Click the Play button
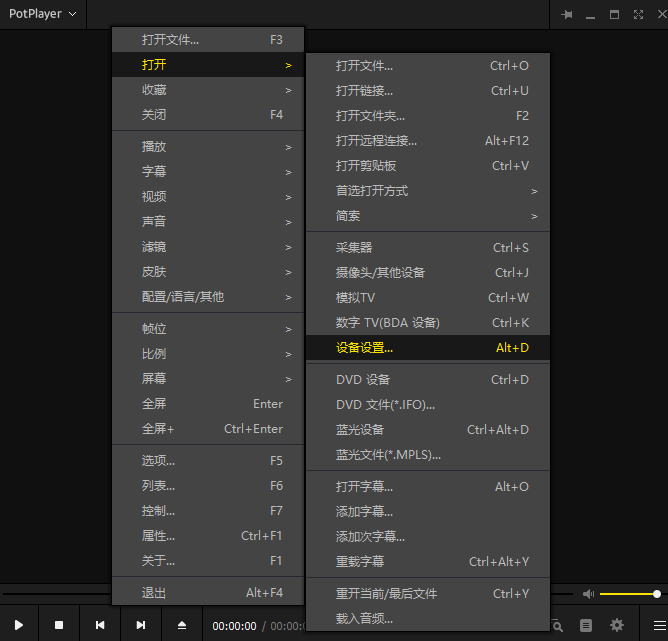This screenshot has width=668, height=641. click(x=19, y=625)
